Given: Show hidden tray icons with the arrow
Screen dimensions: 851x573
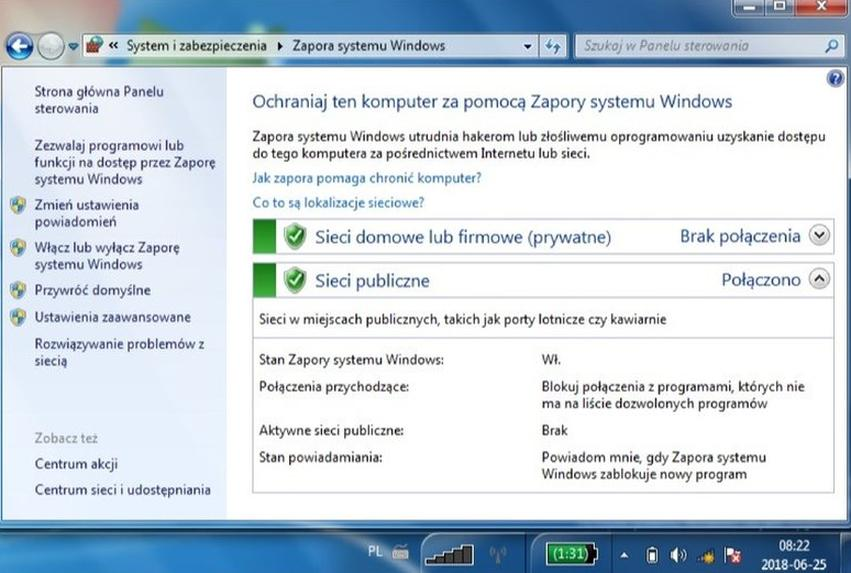Looking at the screenshot, I should tap(624, 553).
